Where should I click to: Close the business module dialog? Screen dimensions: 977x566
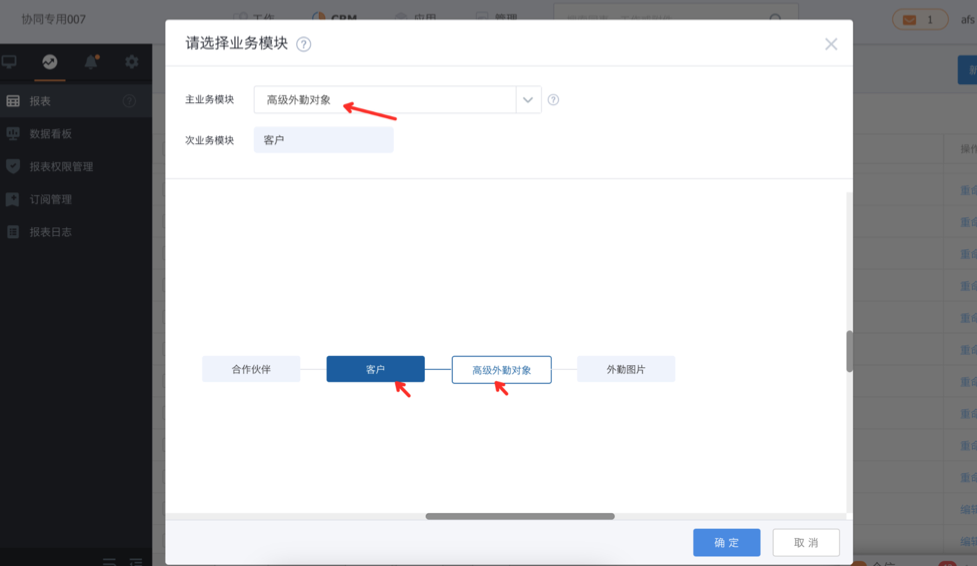point(831,44)
